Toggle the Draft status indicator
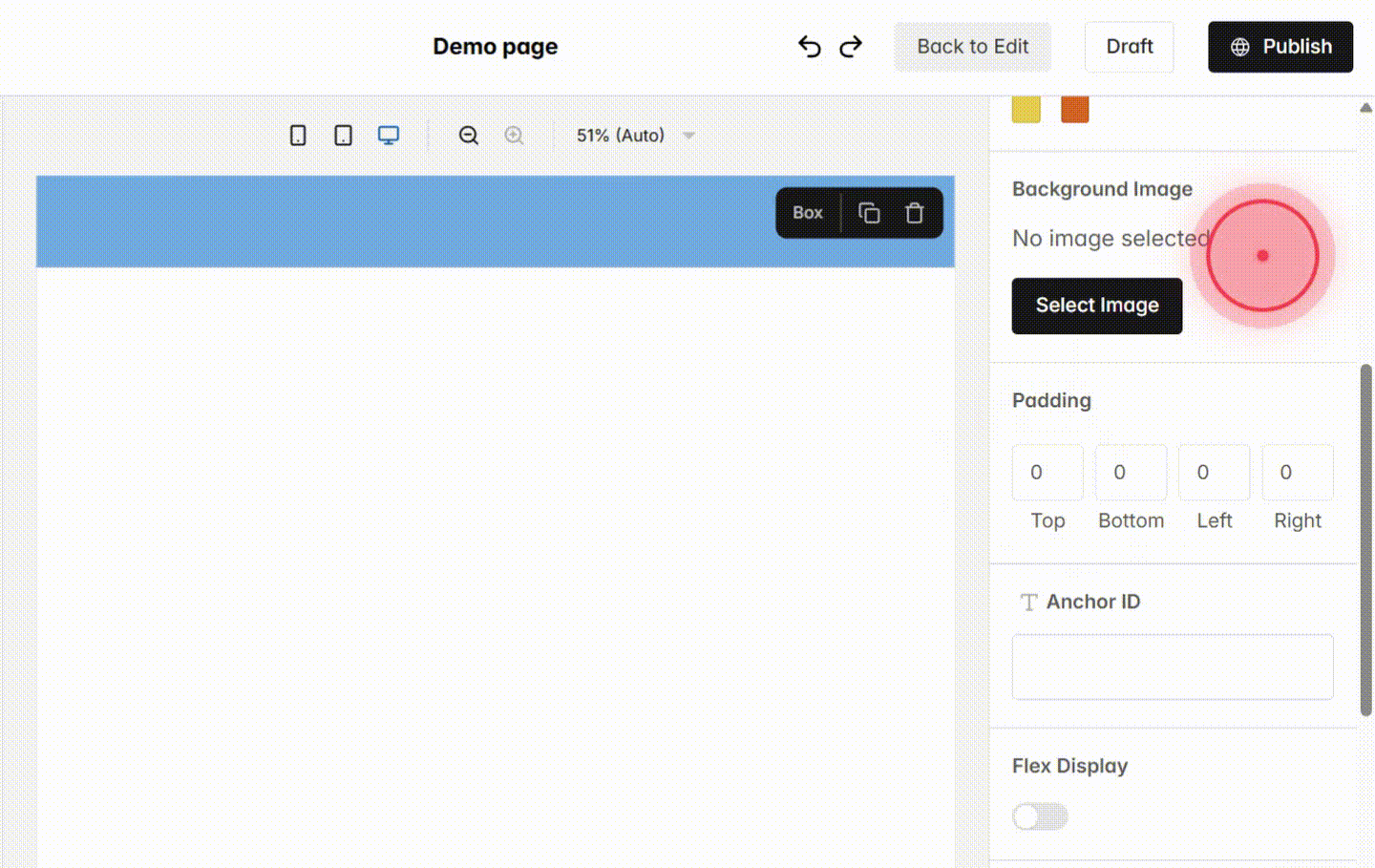Viewport: 1375px width, 868px height. pos(1129,46)
